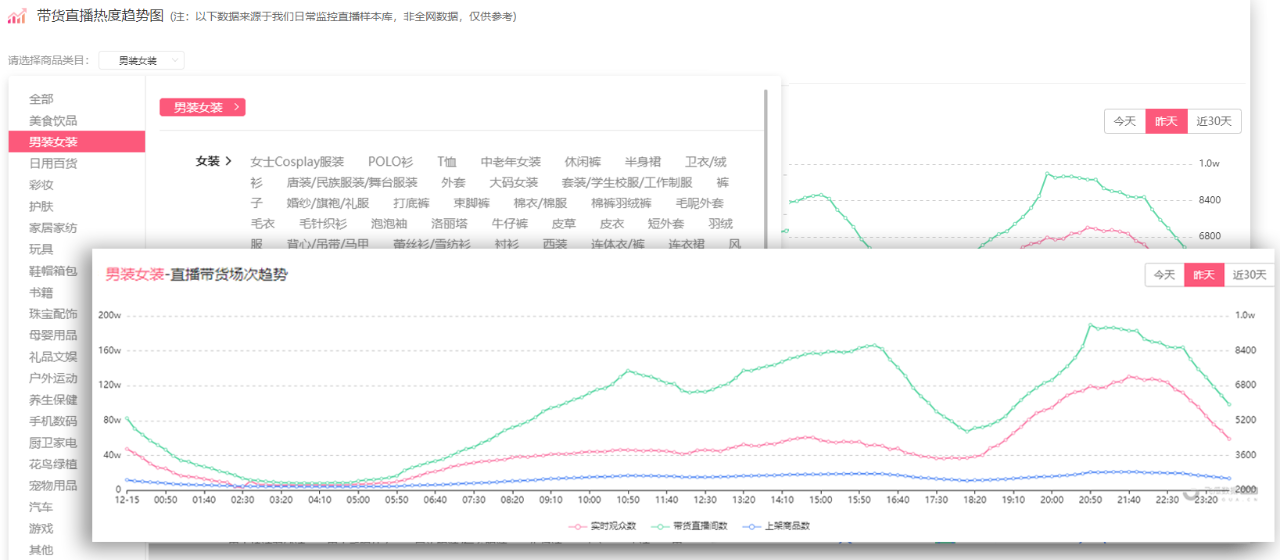The width and height of the screenshot is (1280, 560).
Task: Select 婚纱/旗袍/礼服 subcategory
Action: pos(327,203)
